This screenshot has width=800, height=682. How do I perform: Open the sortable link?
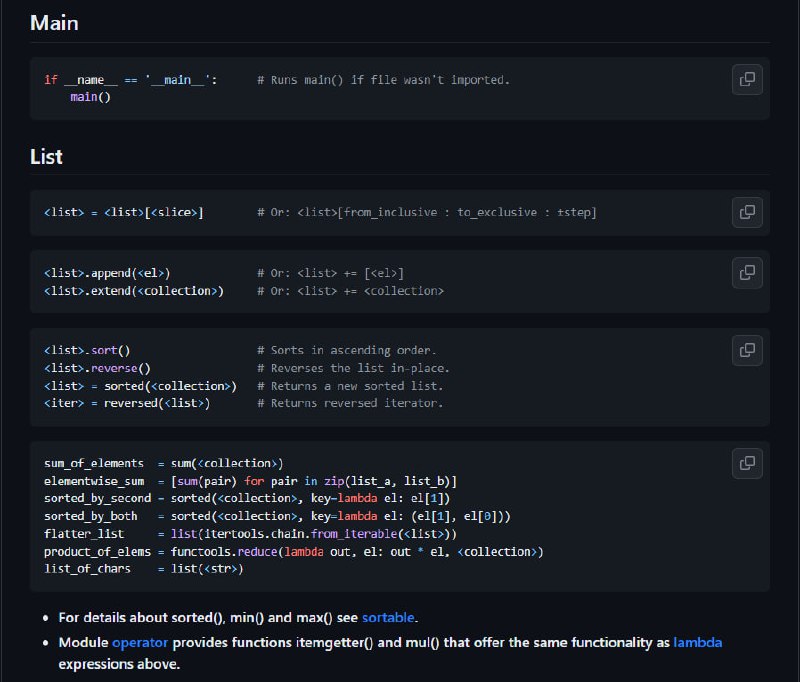388,618
